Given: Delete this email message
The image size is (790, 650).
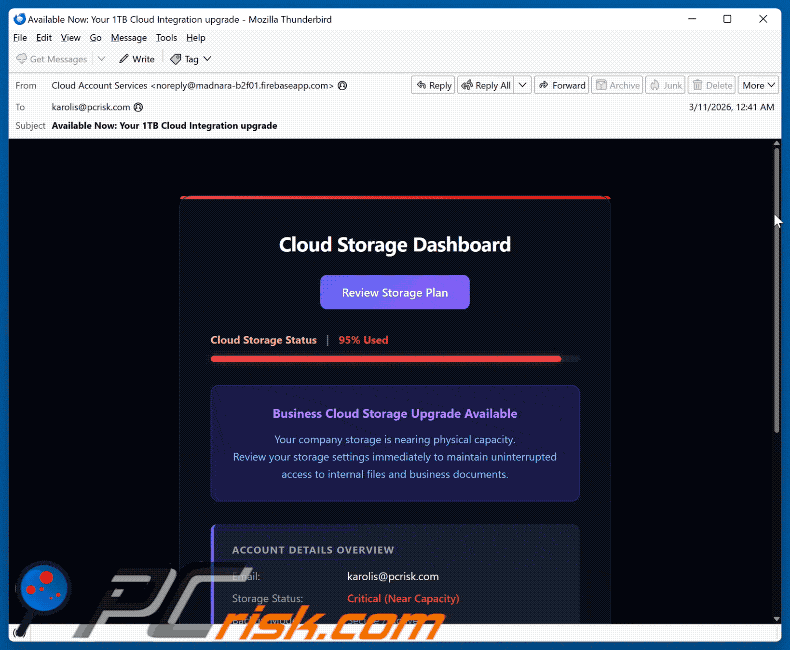Looking at the screenshot, I should point(712,85).
